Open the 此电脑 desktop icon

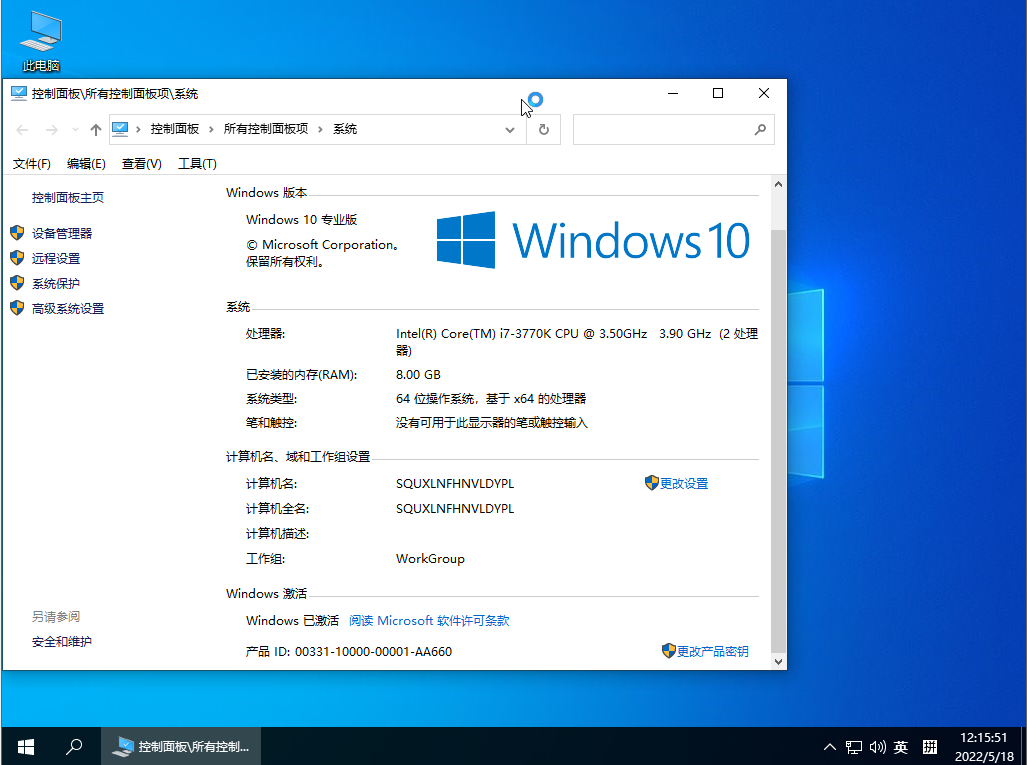[41, 41]
